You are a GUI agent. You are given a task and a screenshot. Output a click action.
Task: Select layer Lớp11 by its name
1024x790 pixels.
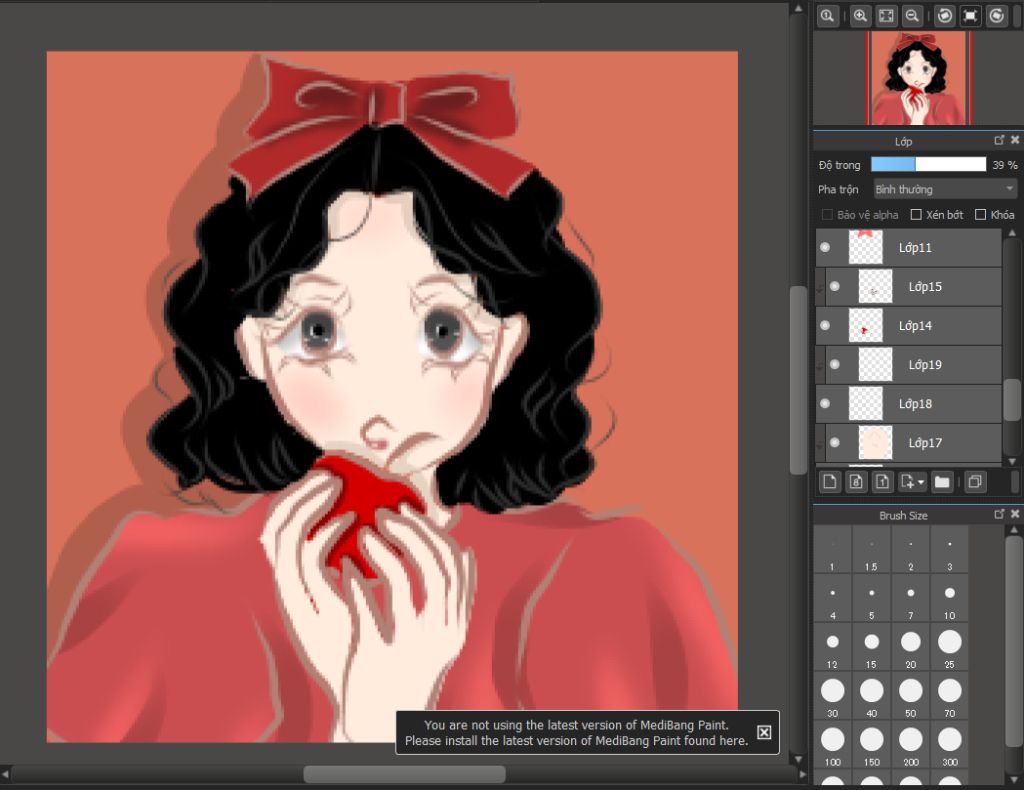tap(915, 247)
